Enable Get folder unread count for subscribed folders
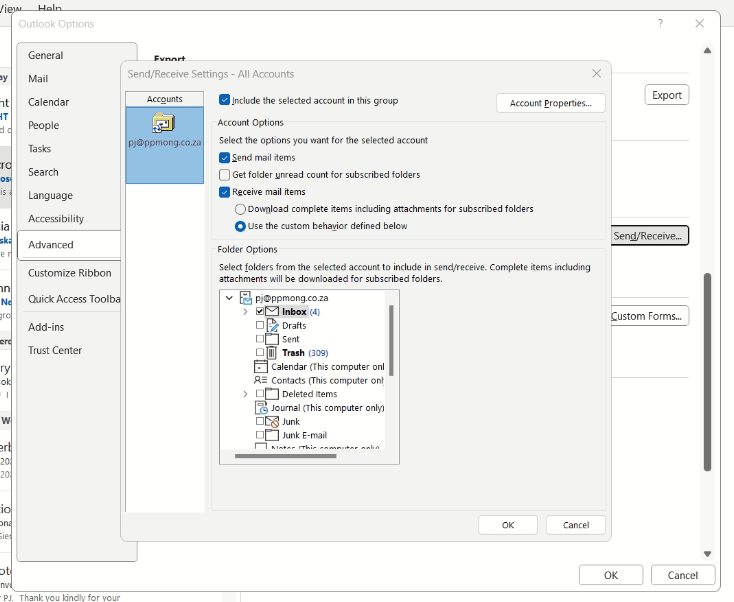Viewport: 734px width, 602px height. pyautogui.click(x=225, y=175)
